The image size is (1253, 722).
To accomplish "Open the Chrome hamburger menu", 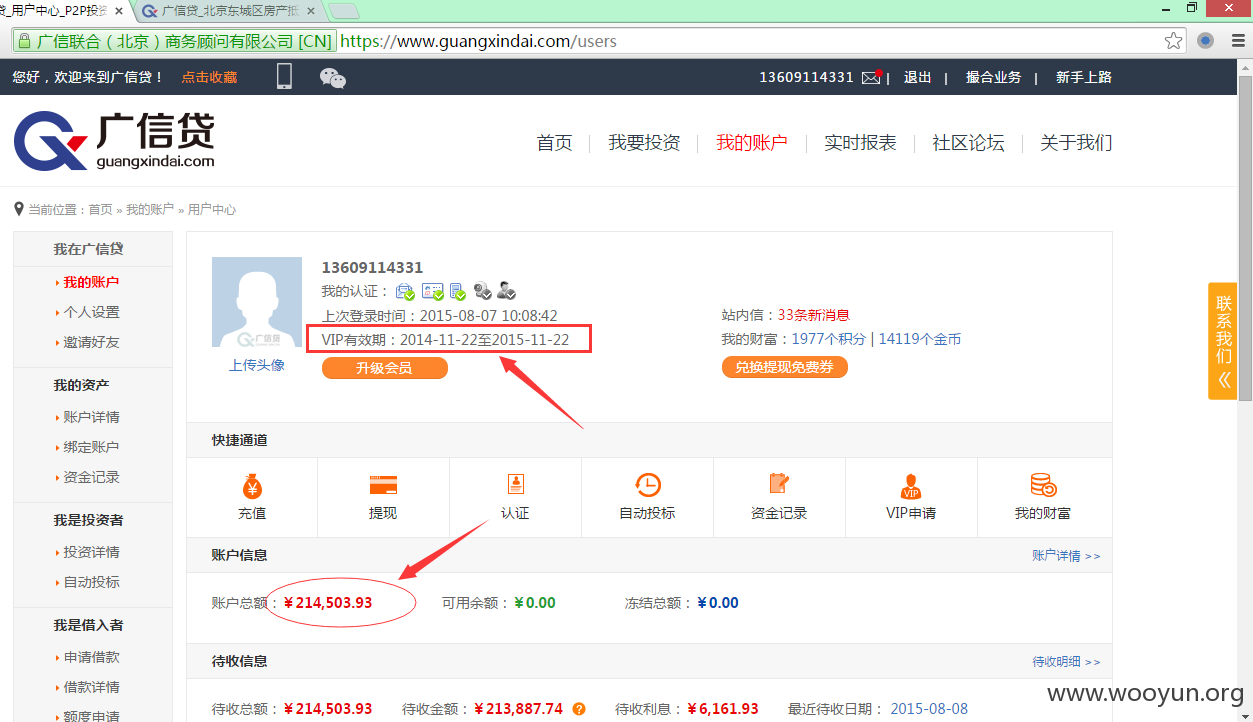I will [1237, 41].
